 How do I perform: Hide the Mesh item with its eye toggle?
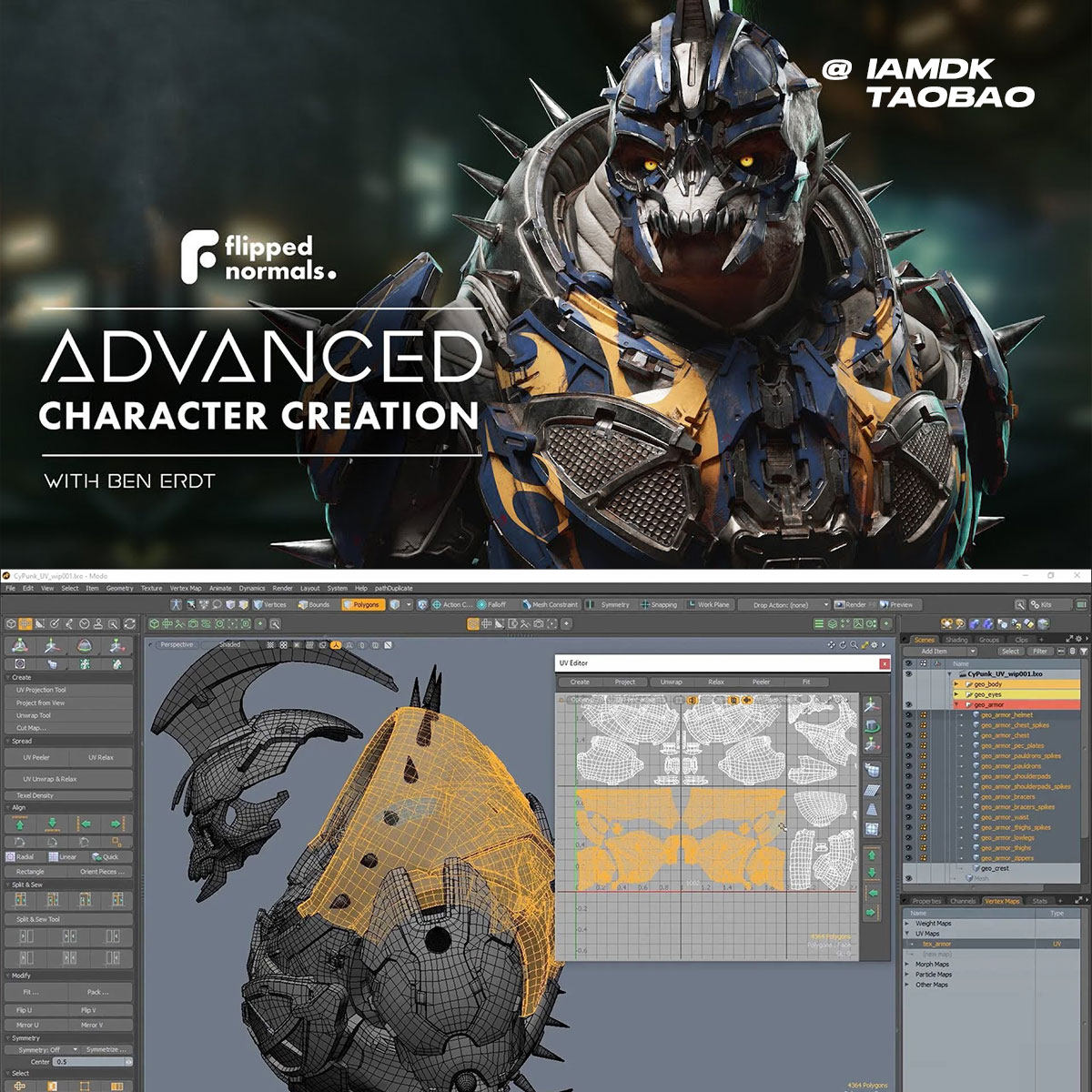909,878
